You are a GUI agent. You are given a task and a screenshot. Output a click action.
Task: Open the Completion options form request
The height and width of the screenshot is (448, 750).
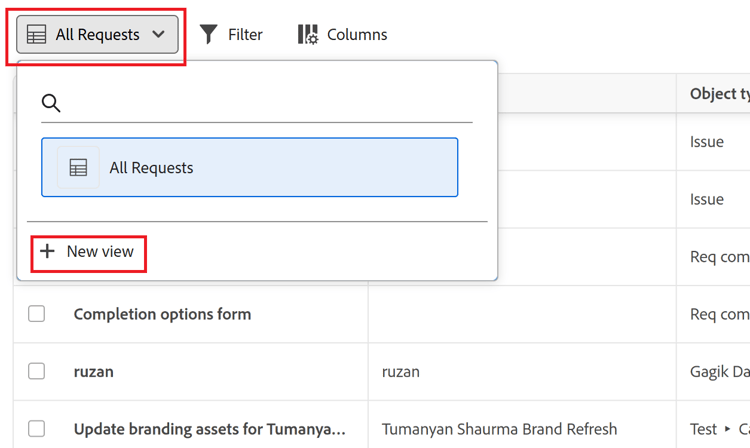click(x=162, y=314)
